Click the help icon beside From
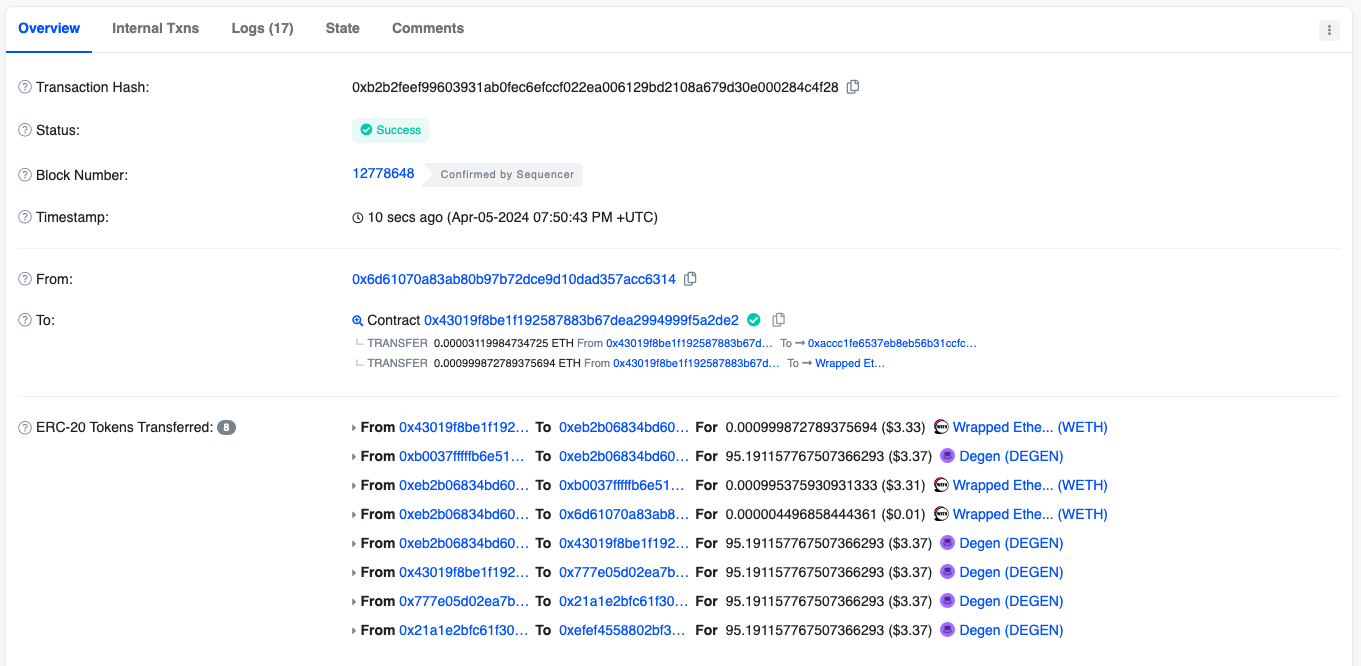Viewport: 1361px width, 666px height. click(x=25, y=280)
